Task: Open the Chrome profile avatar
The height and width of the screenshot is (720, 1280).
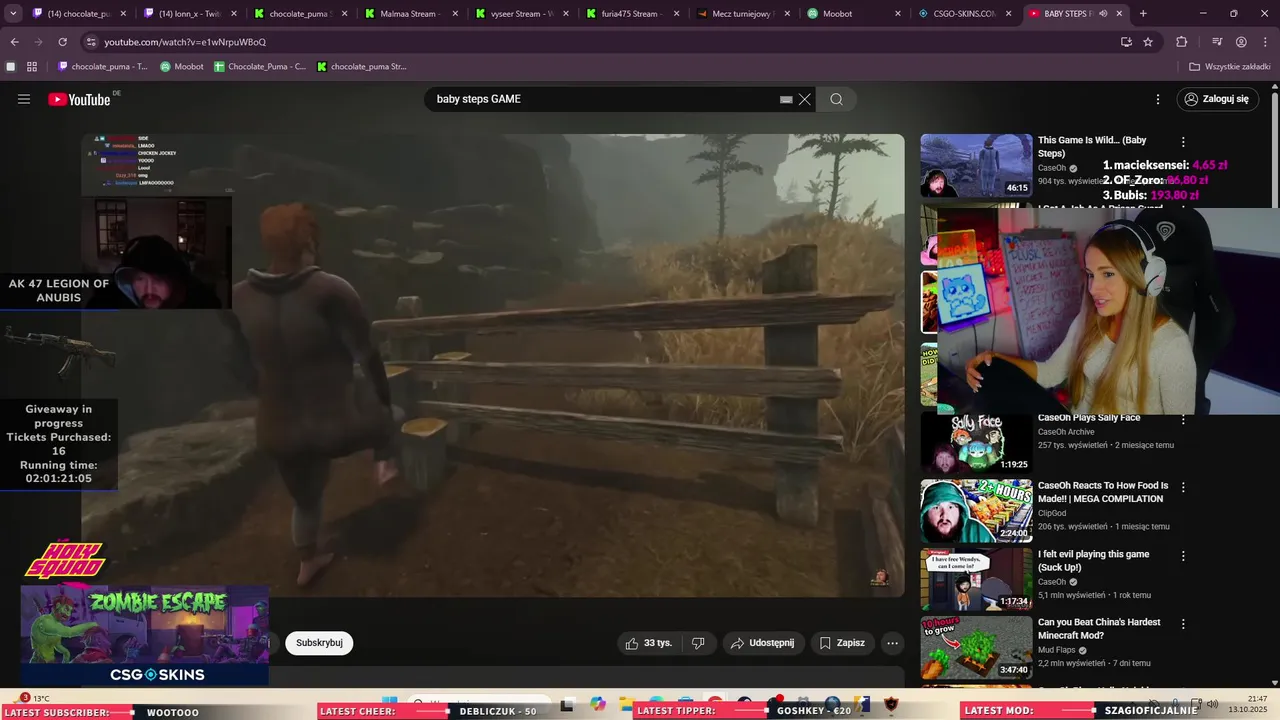Action: 1241,42
